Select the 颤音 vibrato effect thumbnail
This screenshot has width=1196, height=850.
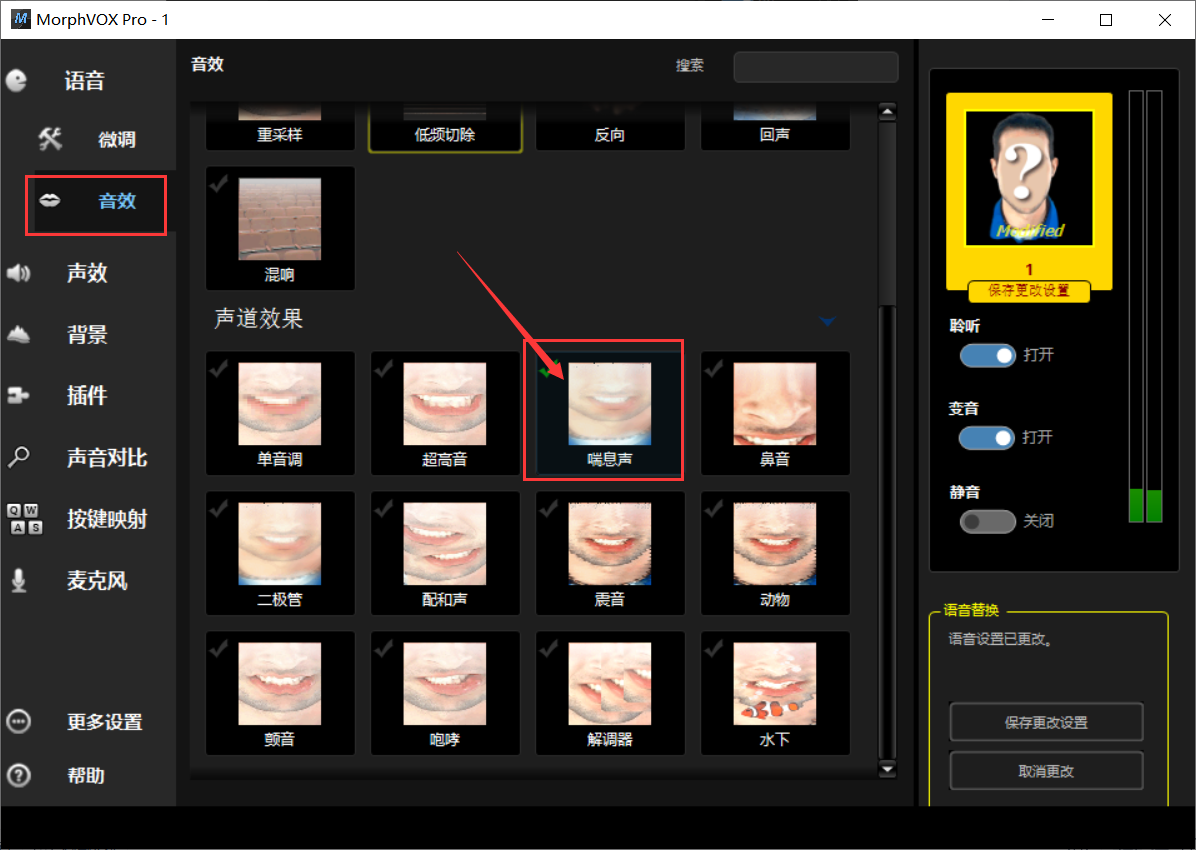click(x=280, y=684)
